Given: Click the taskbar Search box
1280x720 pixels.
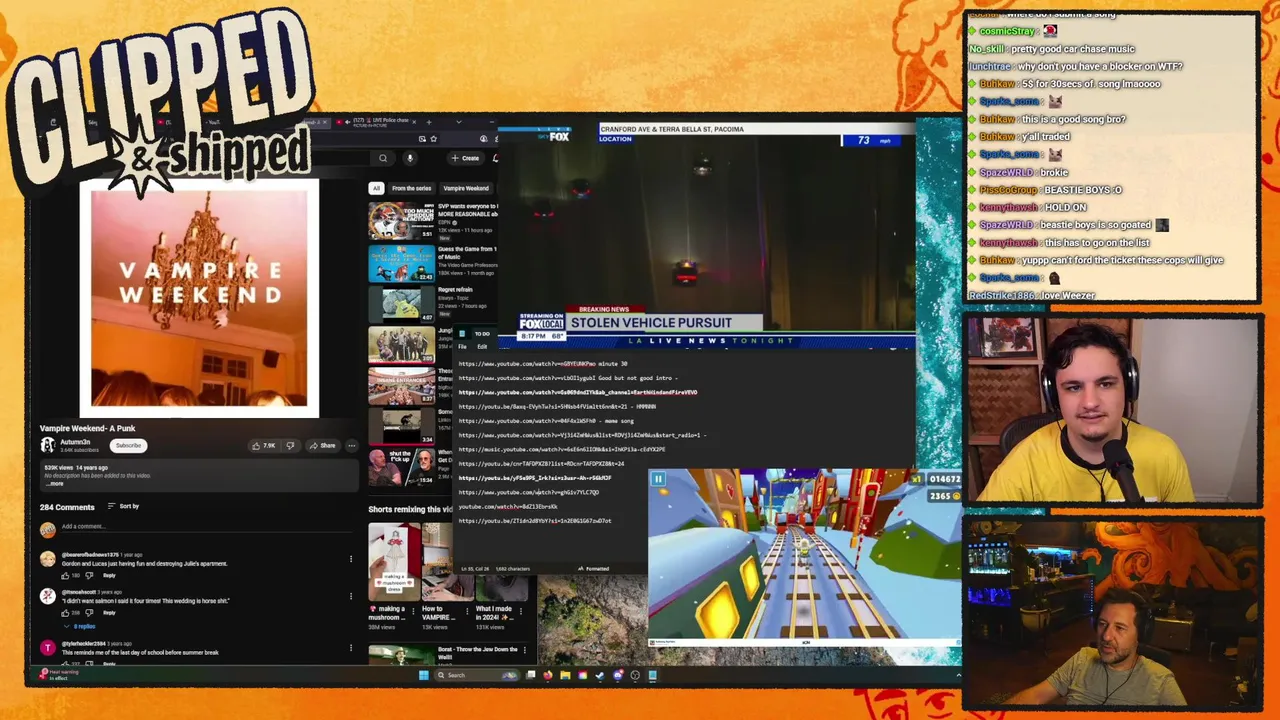Looking at the screenshot, I should (x=476, y=675).
